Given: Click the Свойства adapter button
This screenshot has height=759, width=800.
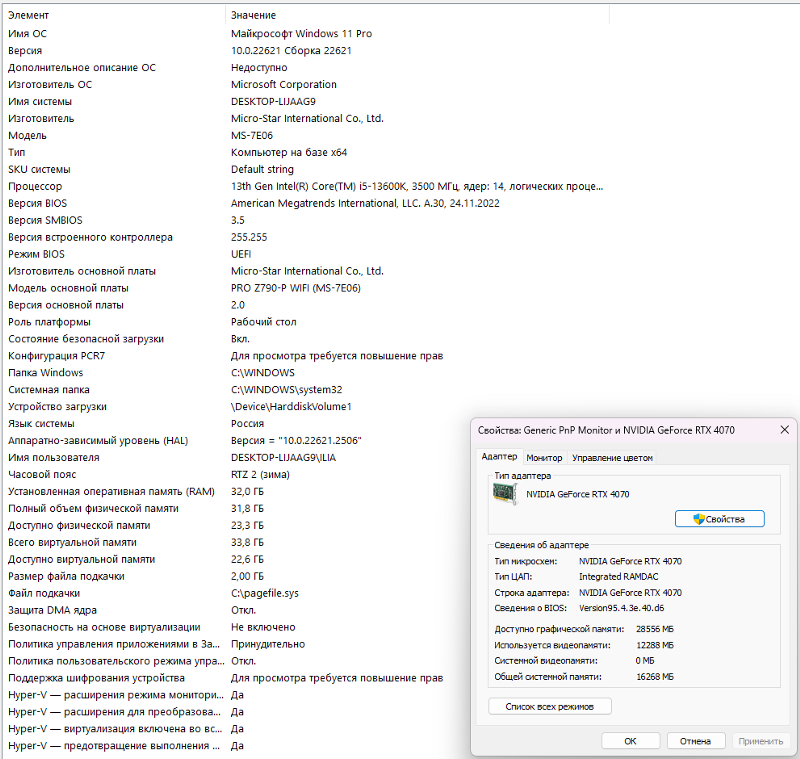Looking at the screenshot, I should click(719, 519).
